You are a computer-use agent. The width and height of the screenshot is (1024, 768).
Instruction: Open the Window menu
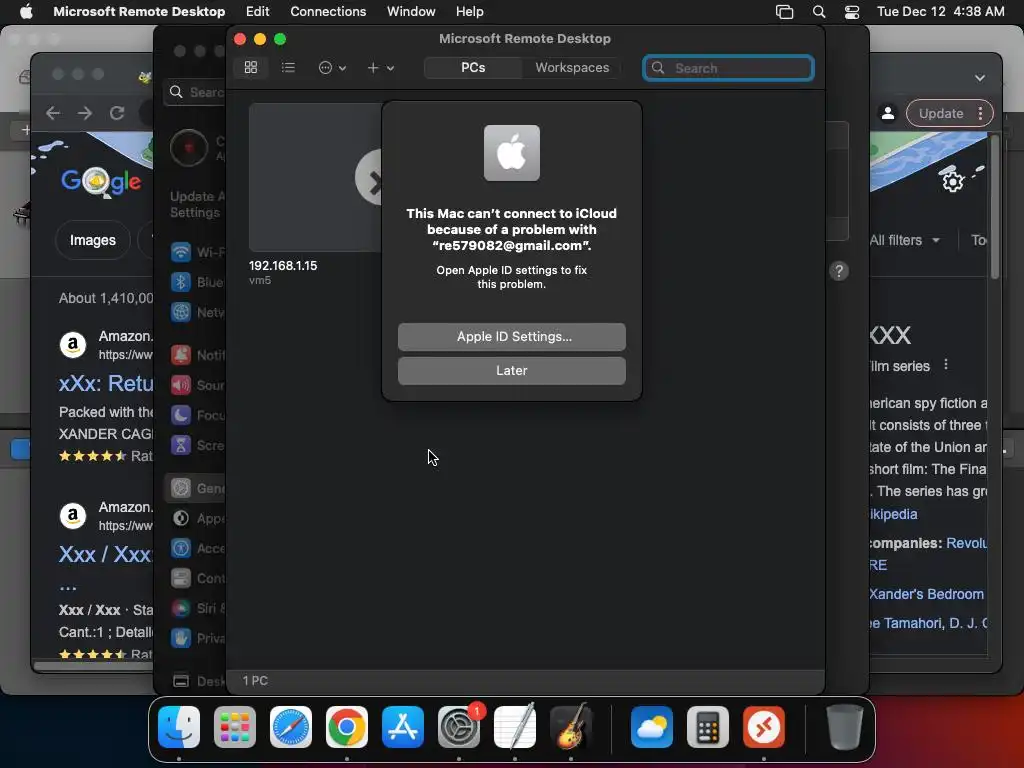click(411, 11)
